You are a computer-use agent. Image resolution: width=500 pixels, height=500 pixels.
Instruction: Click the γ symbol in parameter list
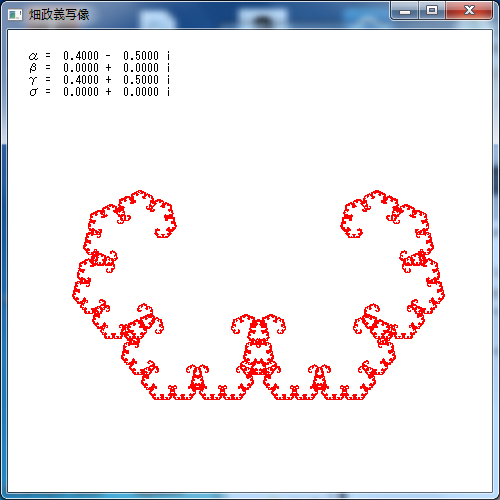point(33,80)
